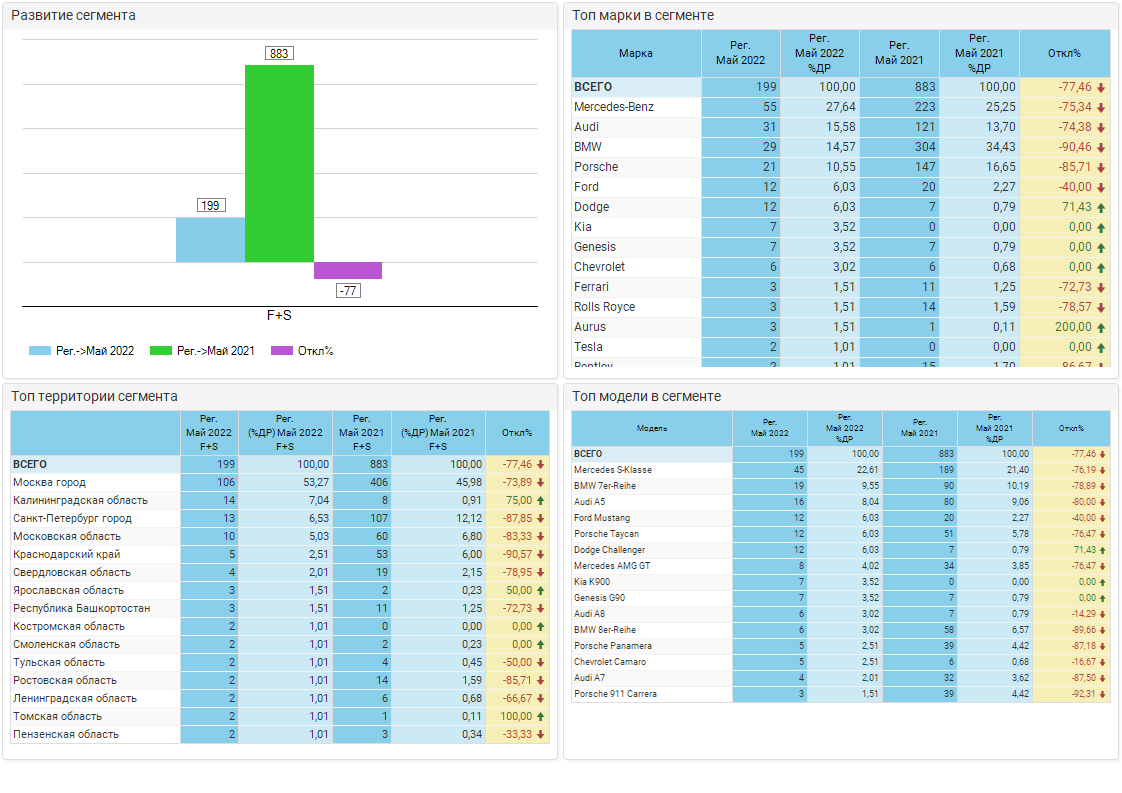Click the purple -77 deviation bar
The width and height of the screenshot is (1122, 793).
tap(348, 271)
